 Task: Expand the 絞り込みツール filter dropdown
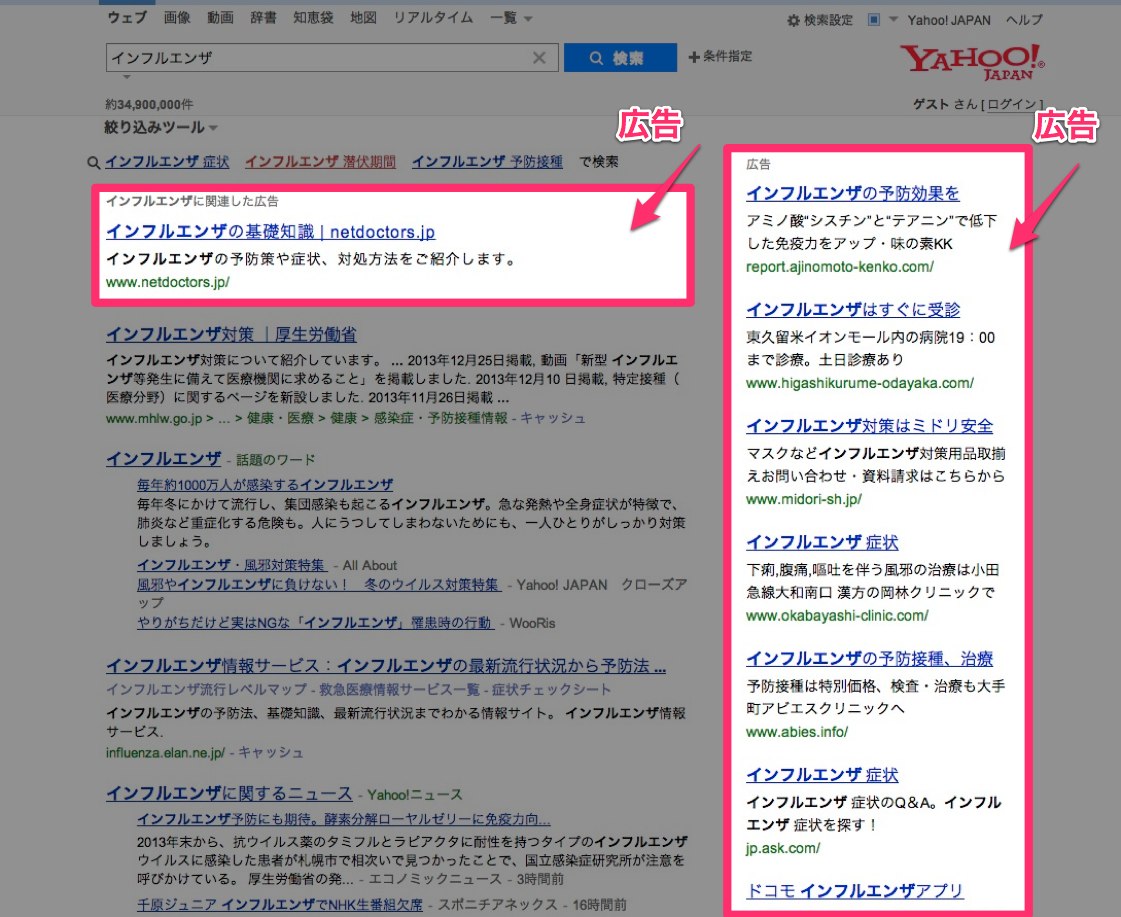coord(161,128)
